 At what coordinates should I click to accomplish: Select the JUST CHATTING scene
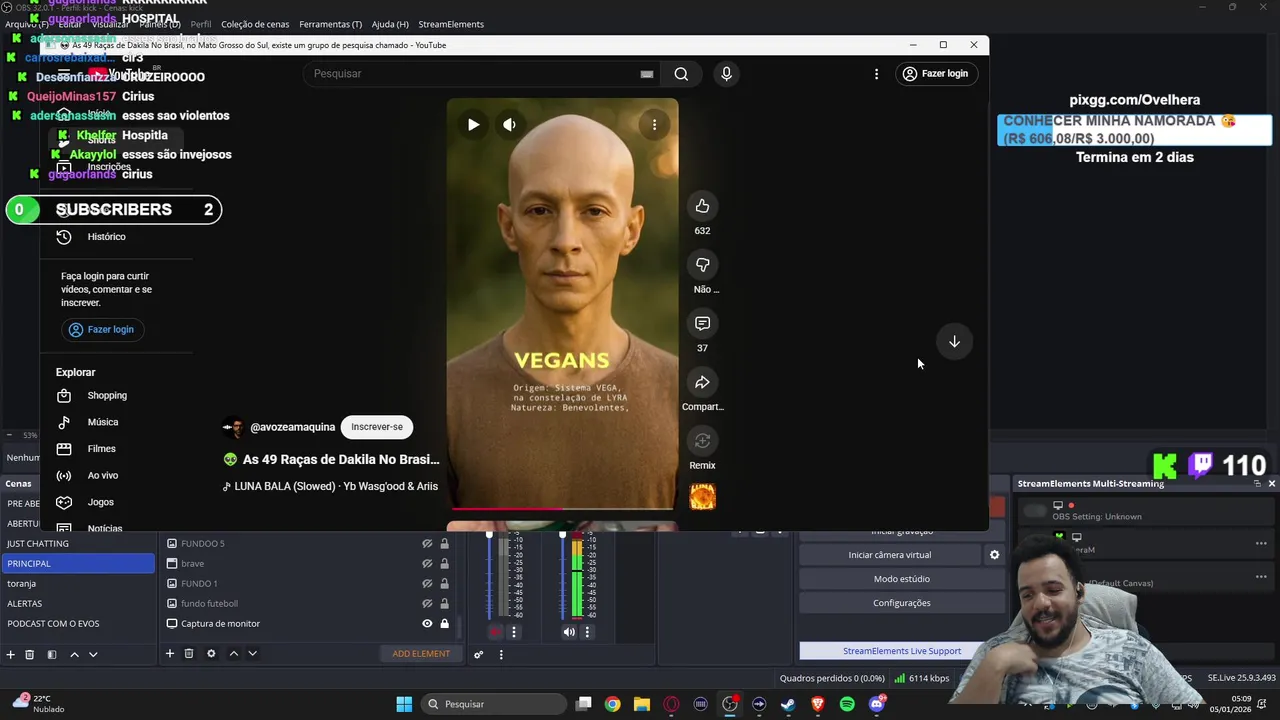tap(78, 544)
